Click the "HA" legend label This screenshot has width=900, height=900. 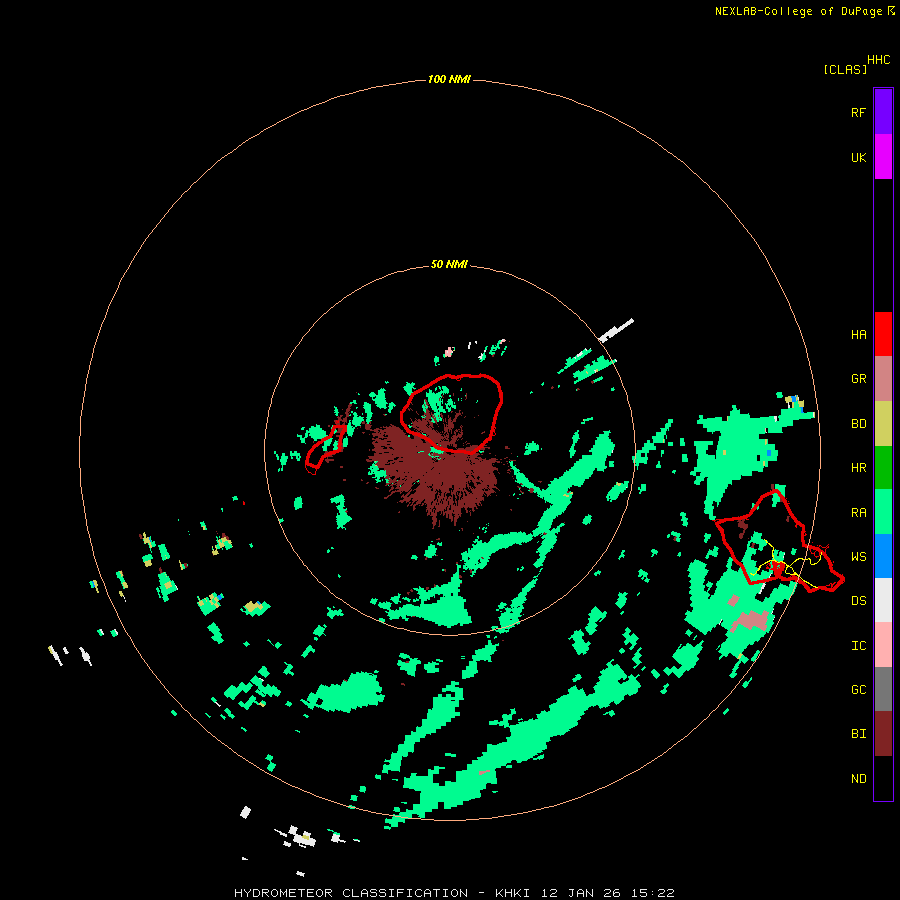click(858, 334)
